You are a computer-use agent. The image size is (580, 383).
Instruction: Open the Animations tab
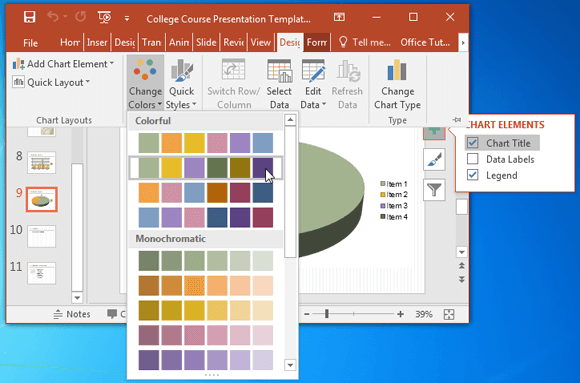click(x=179, y=43)
